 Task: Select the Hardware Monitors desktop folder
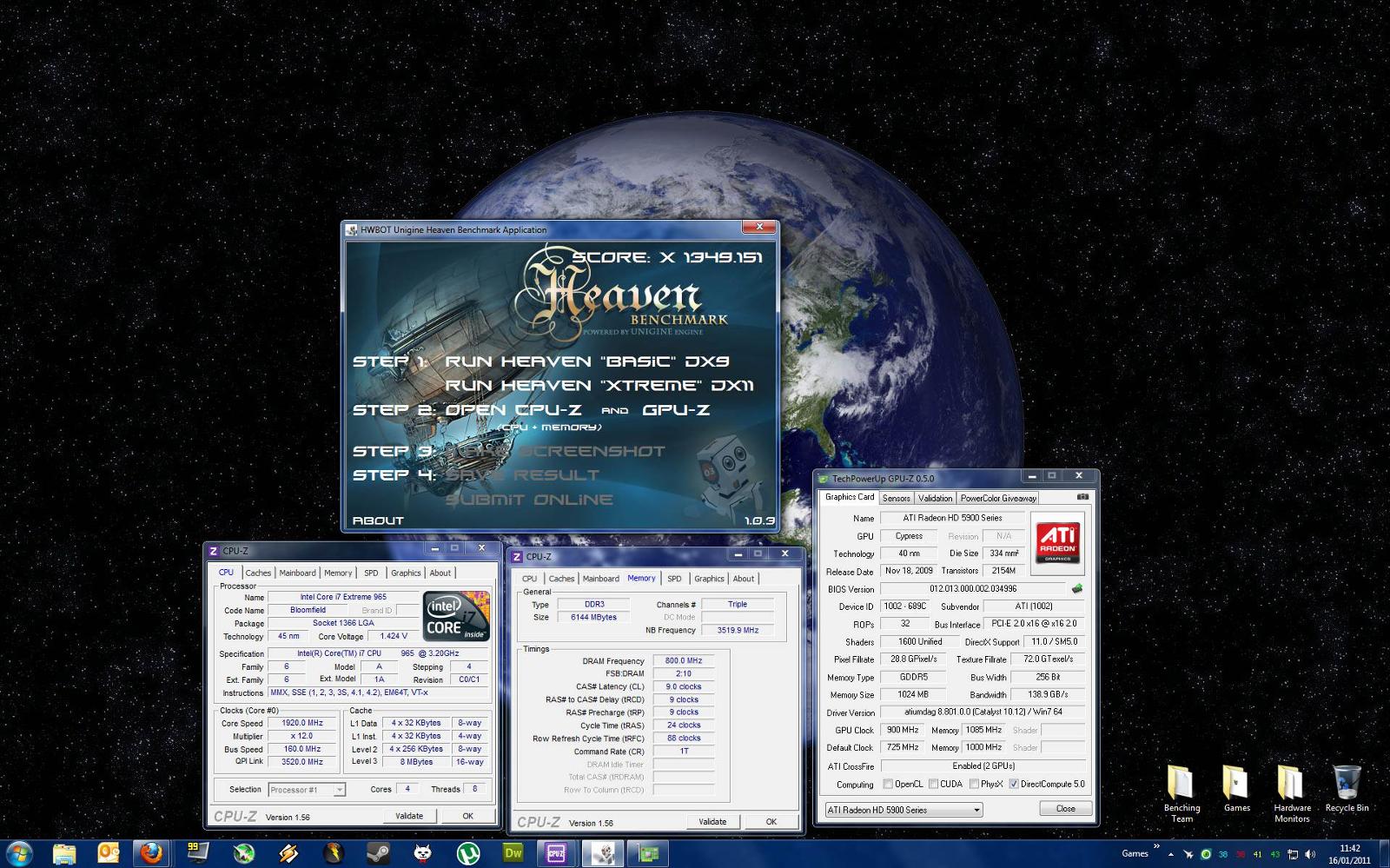coord(1292,793)
